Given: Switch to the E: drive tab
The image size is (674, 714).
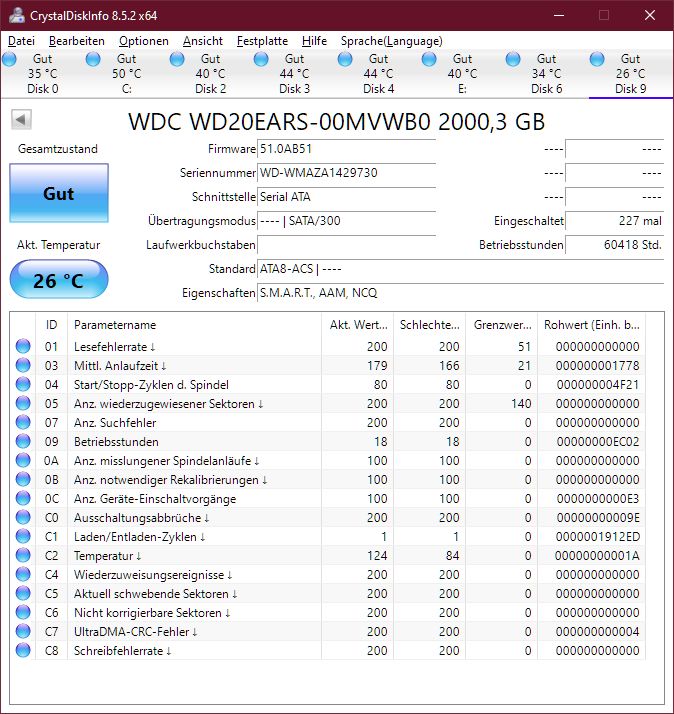Looking at the screenshot, I should point(462,74).
